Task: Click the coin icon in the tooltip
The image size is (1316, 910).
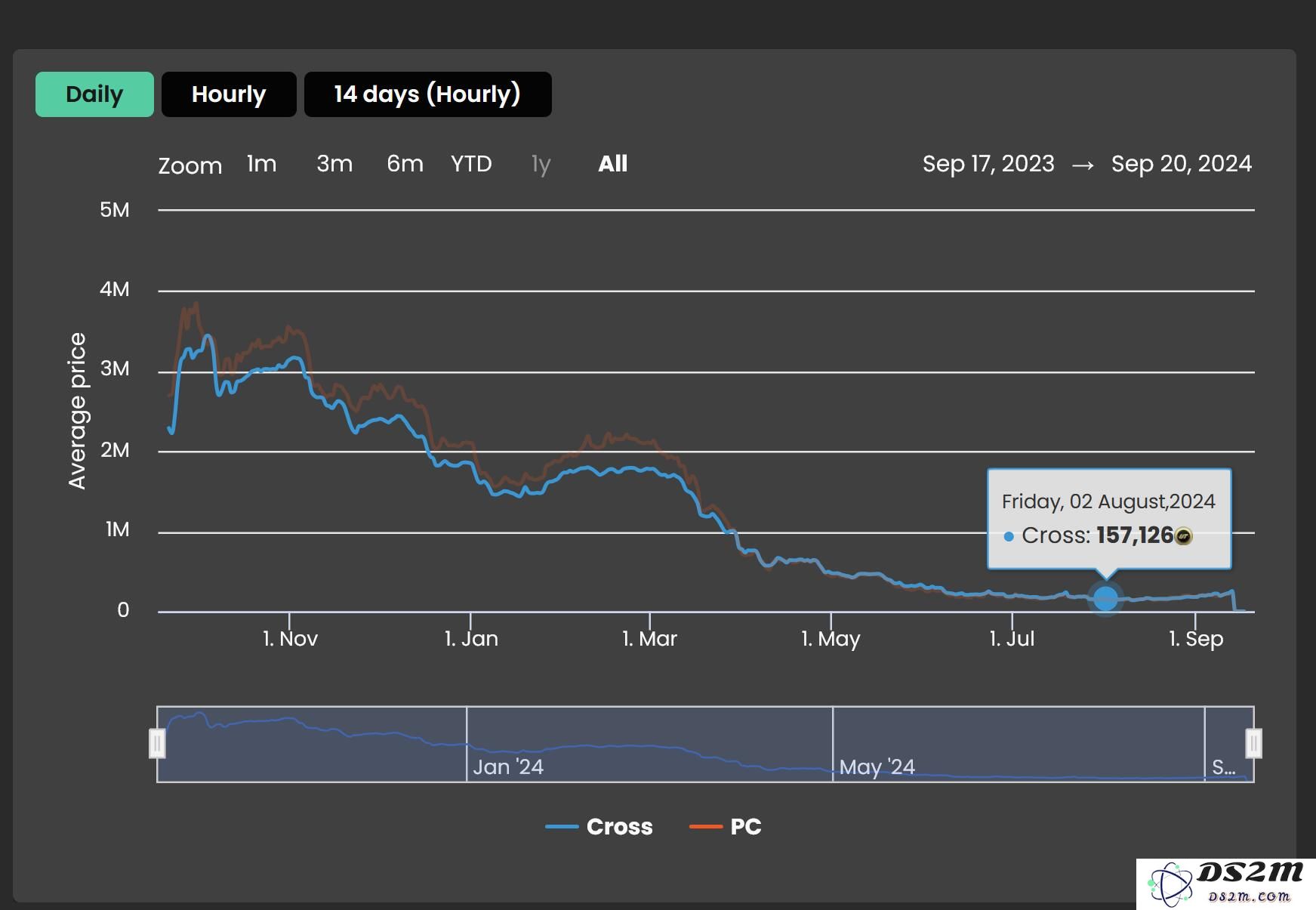Action: pos(1183,536)
